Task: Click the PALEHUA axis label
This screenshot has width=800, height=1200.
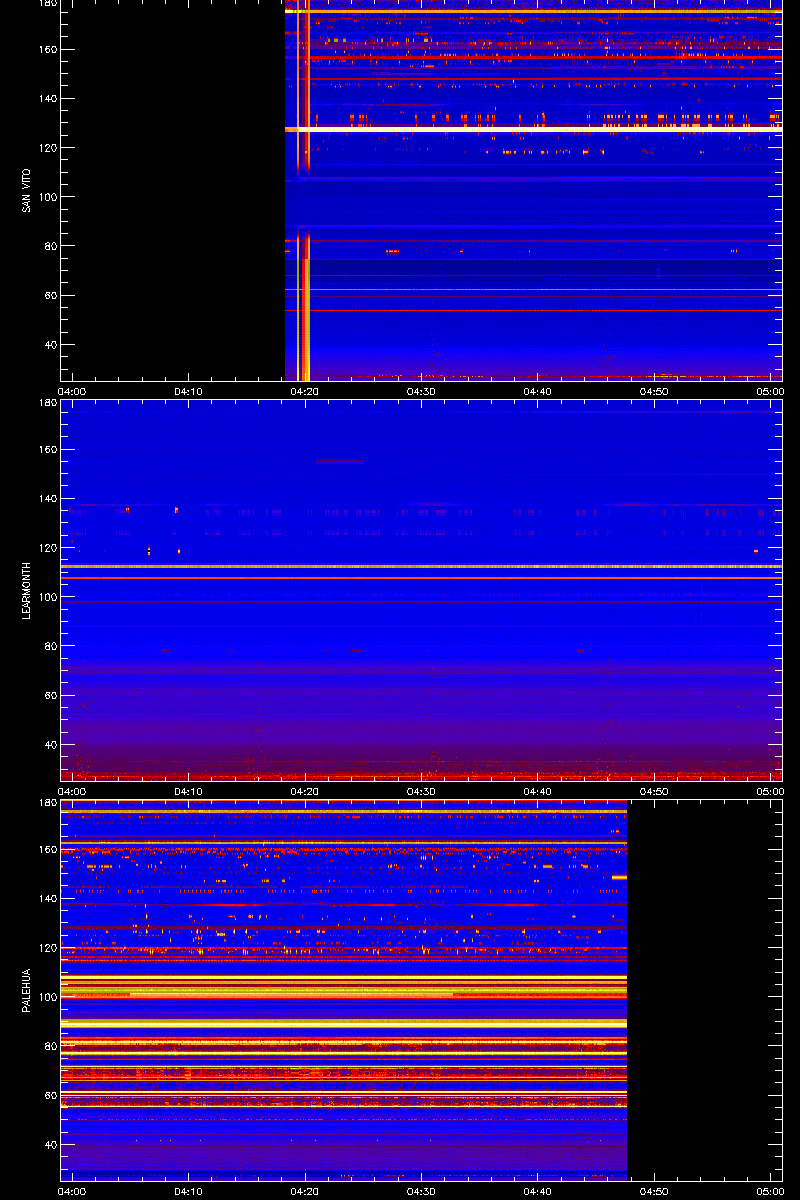Action: [26, 991]
